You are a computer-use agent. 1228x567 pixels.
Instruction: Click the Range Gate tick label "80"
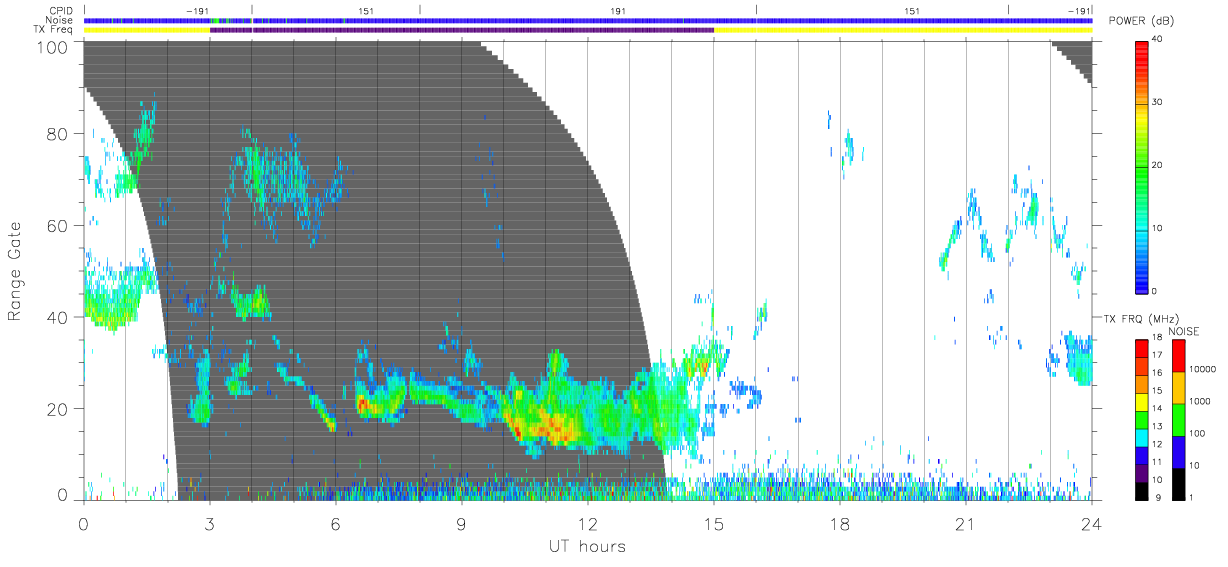coord(56,133)
